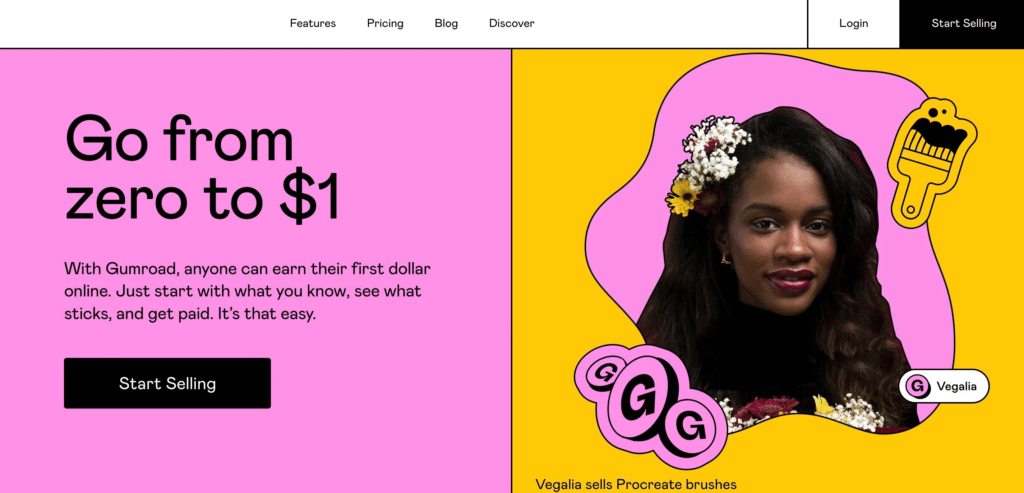The width and height of the screenshot is (1024, 493).
Task: Click the small top-left G coin icon
Action: click(605, 374)
